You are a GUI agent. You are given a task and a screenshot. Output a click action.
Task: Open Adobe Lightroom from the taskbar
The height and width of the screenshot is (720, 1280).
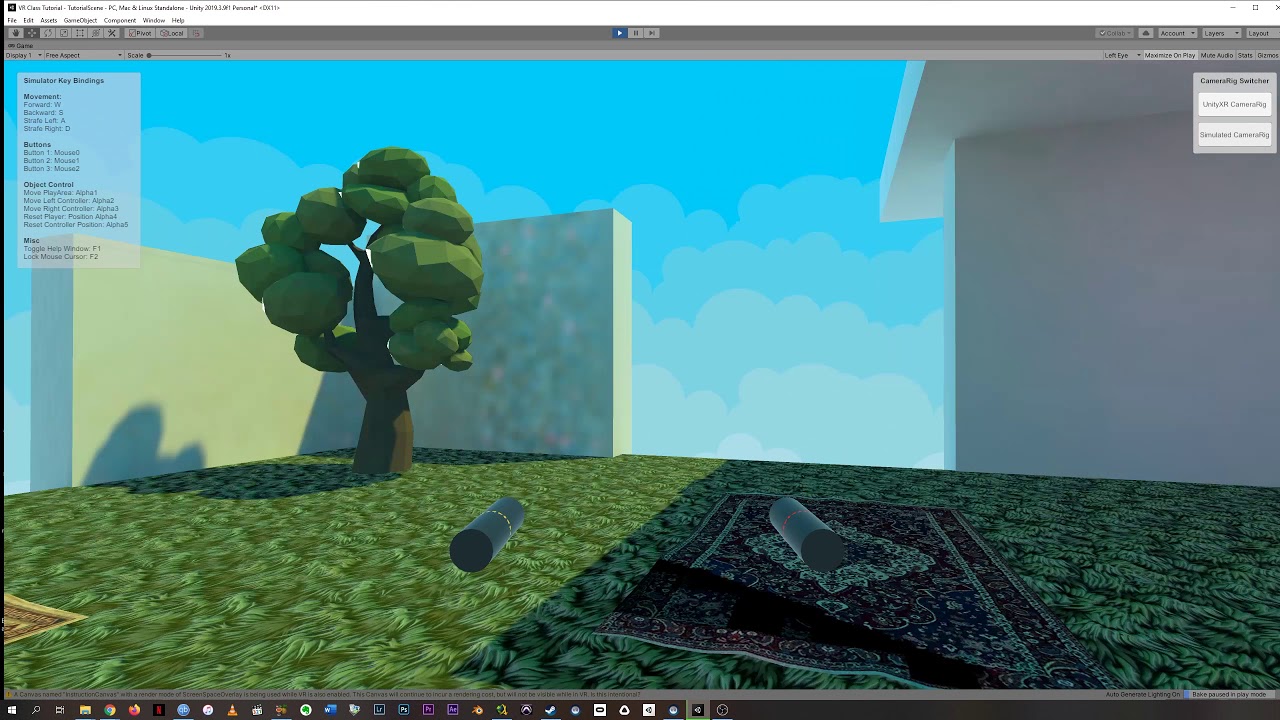pos(379,710)
